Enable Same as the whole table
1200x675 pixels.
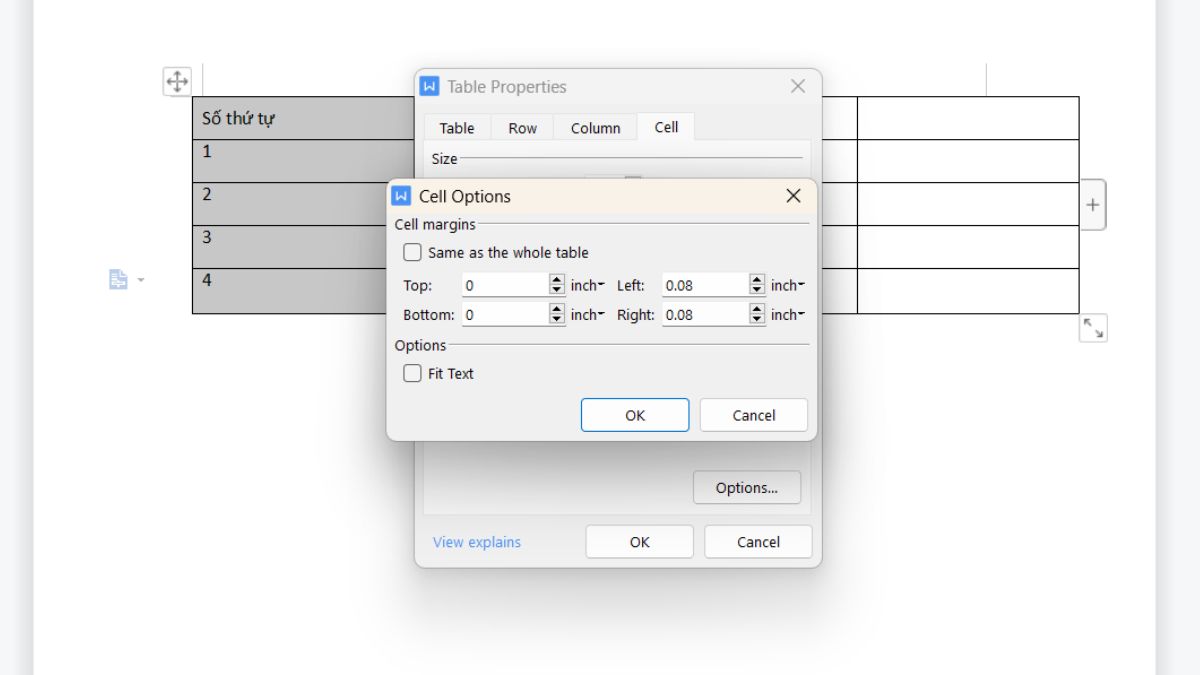click(412, 253)
